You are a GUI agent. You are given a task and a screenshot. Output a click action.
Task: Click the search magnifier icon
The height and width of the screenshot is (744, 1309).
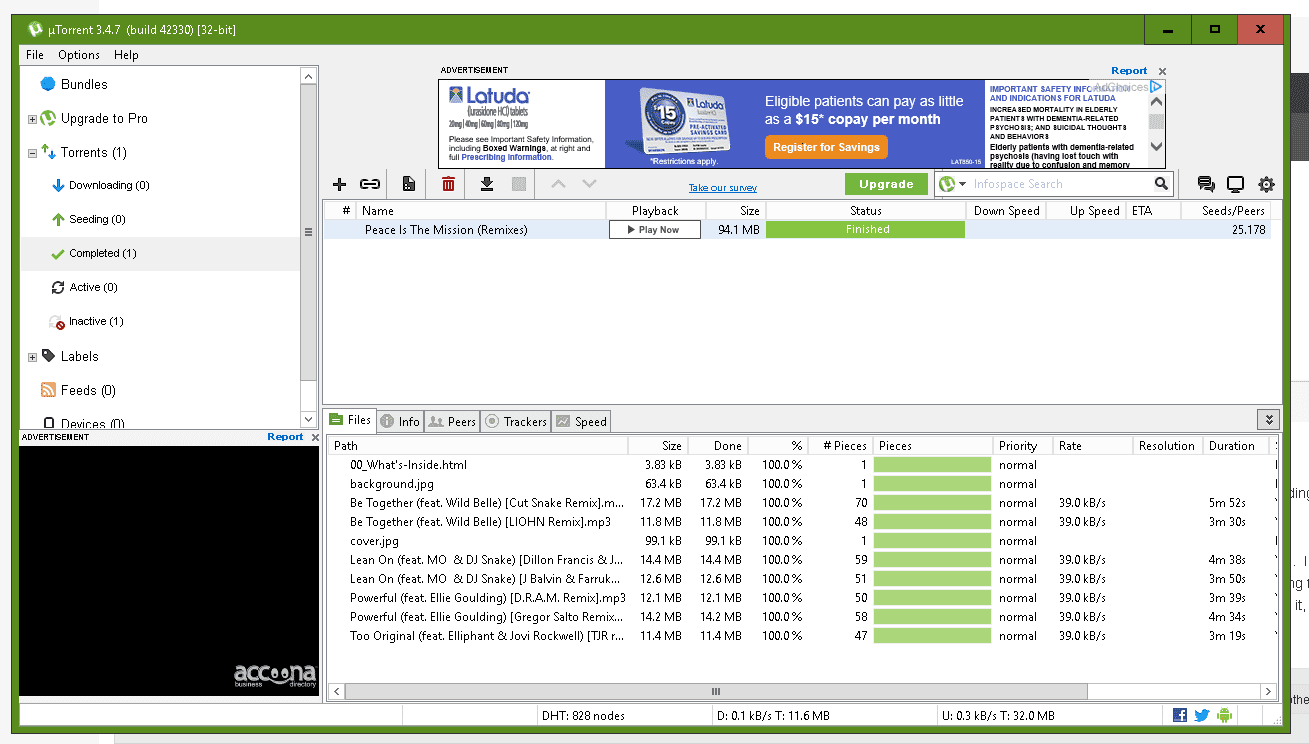click(1161, 184)
